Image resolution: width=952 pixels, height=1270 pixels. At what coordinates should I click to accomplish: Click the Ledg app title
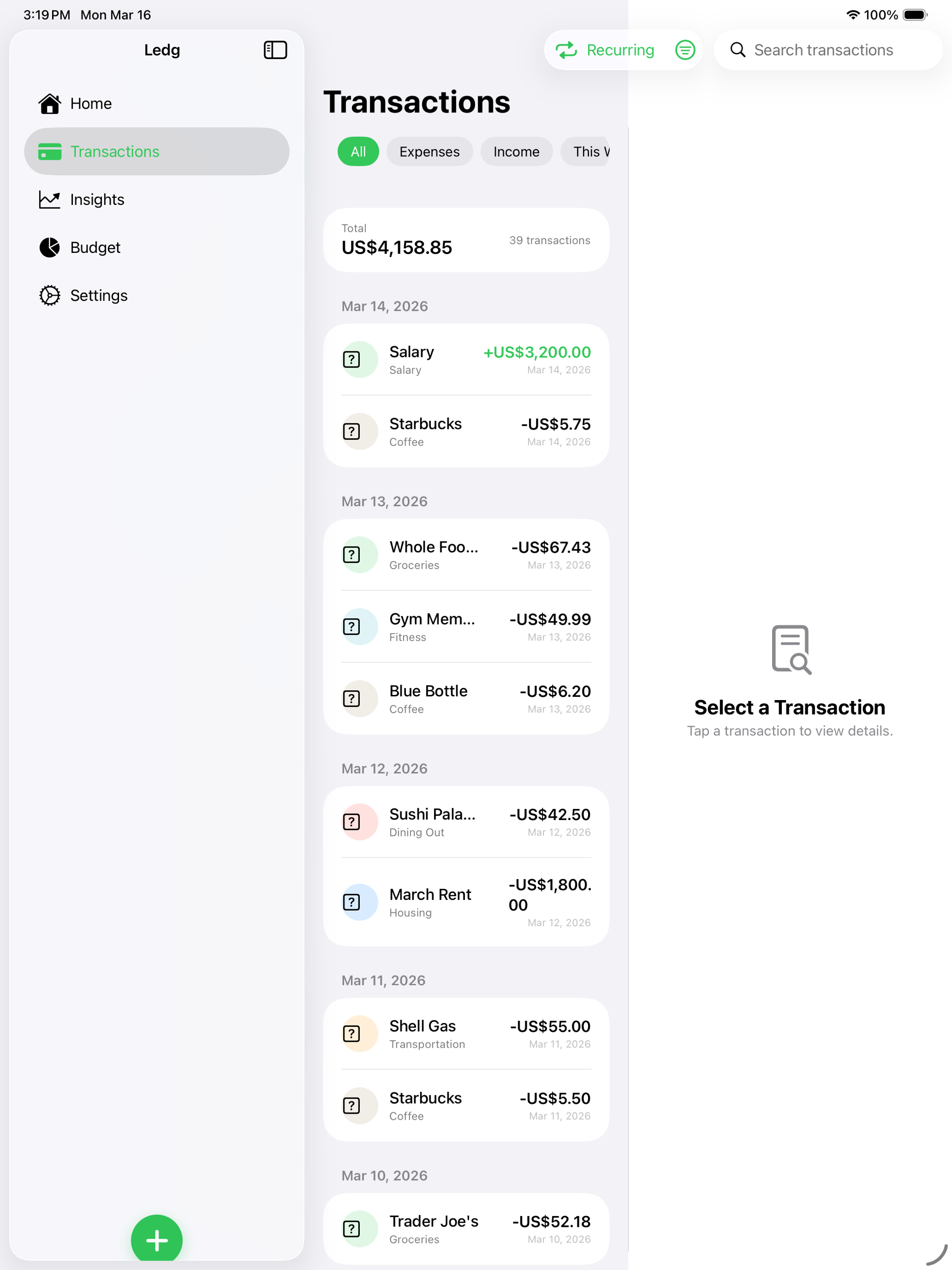pos(162,50)
